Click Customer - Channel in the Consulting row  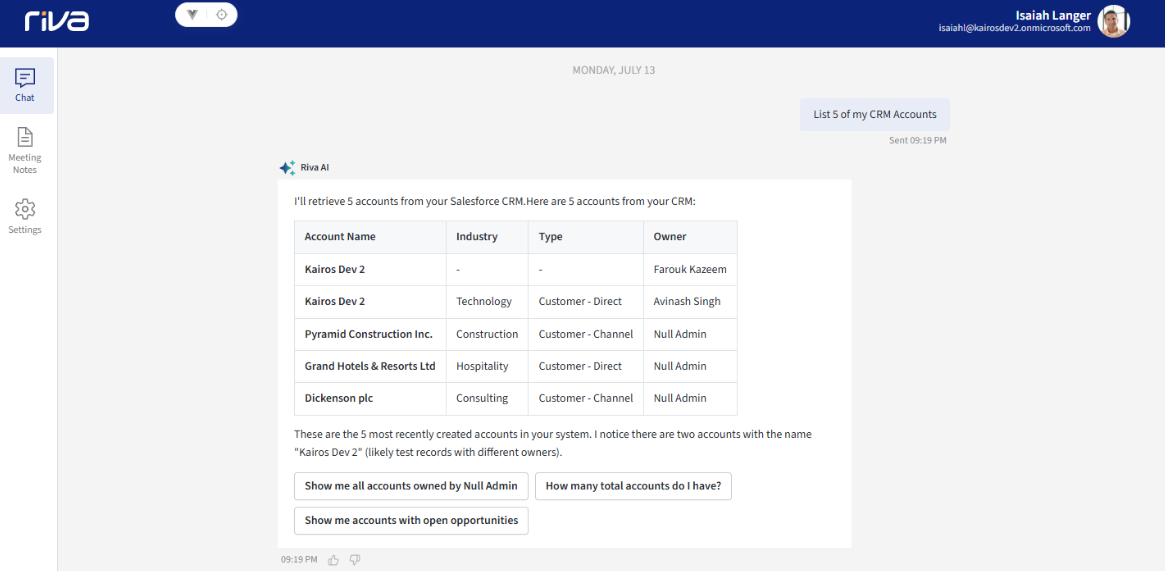pos(585,398)
